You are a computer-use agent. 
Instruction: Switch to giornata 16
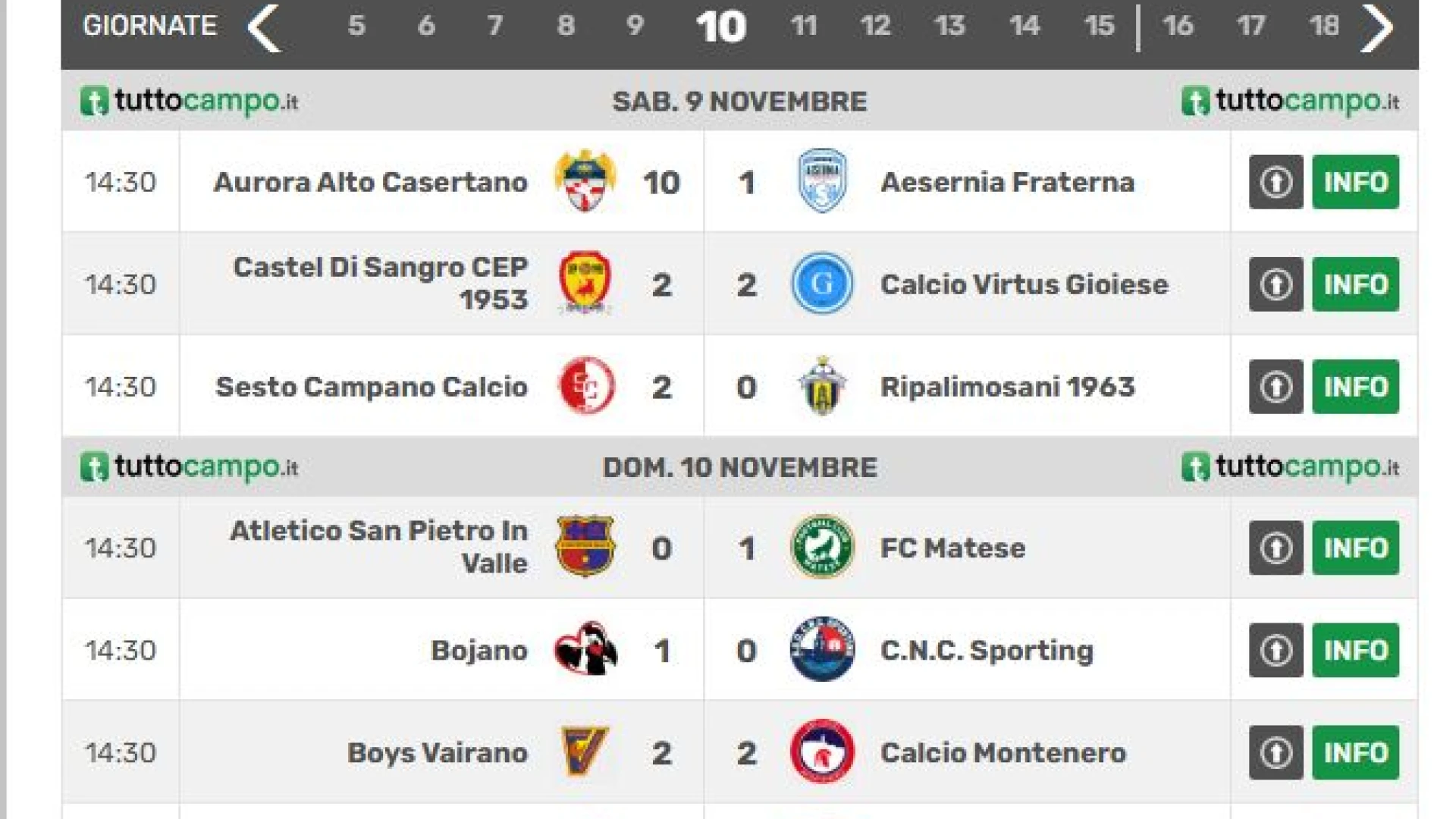[1178, 26]
